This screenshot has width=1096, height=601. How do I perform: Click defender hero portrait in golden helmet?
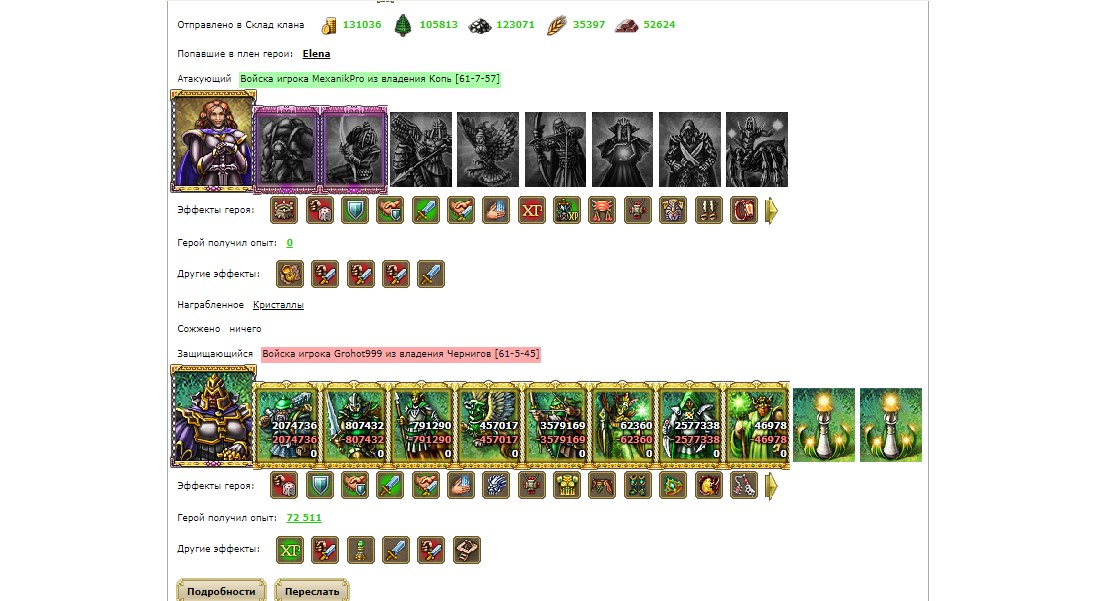213,416
